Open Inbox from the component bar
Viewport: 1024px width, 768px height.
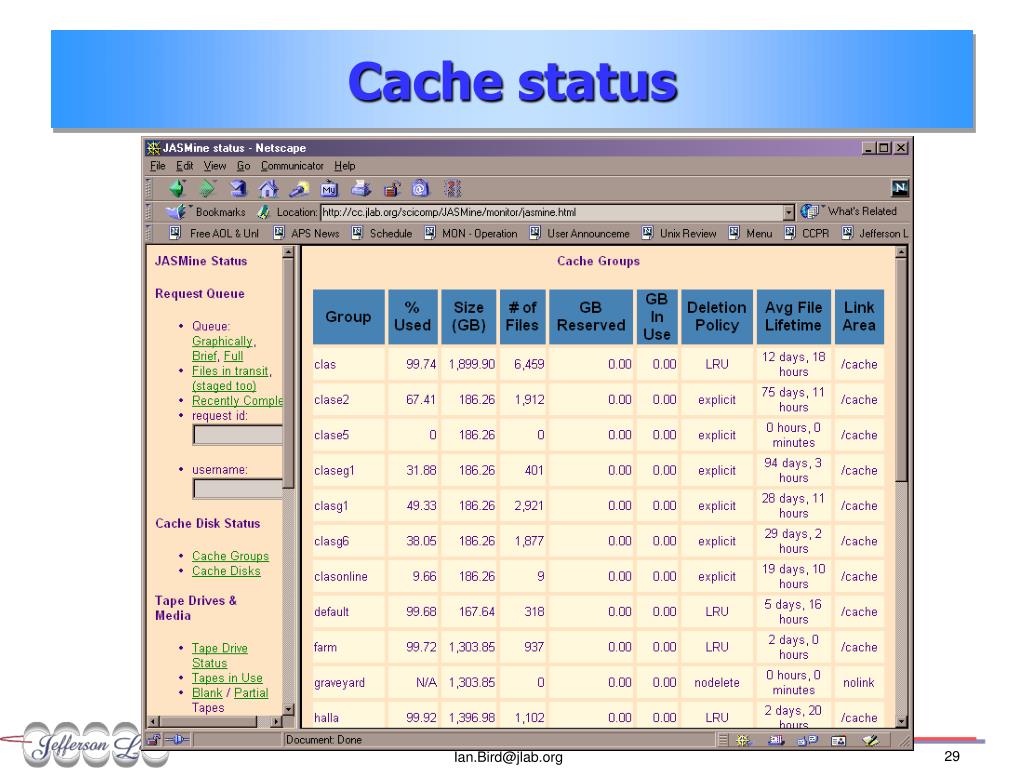click(775, 740)
